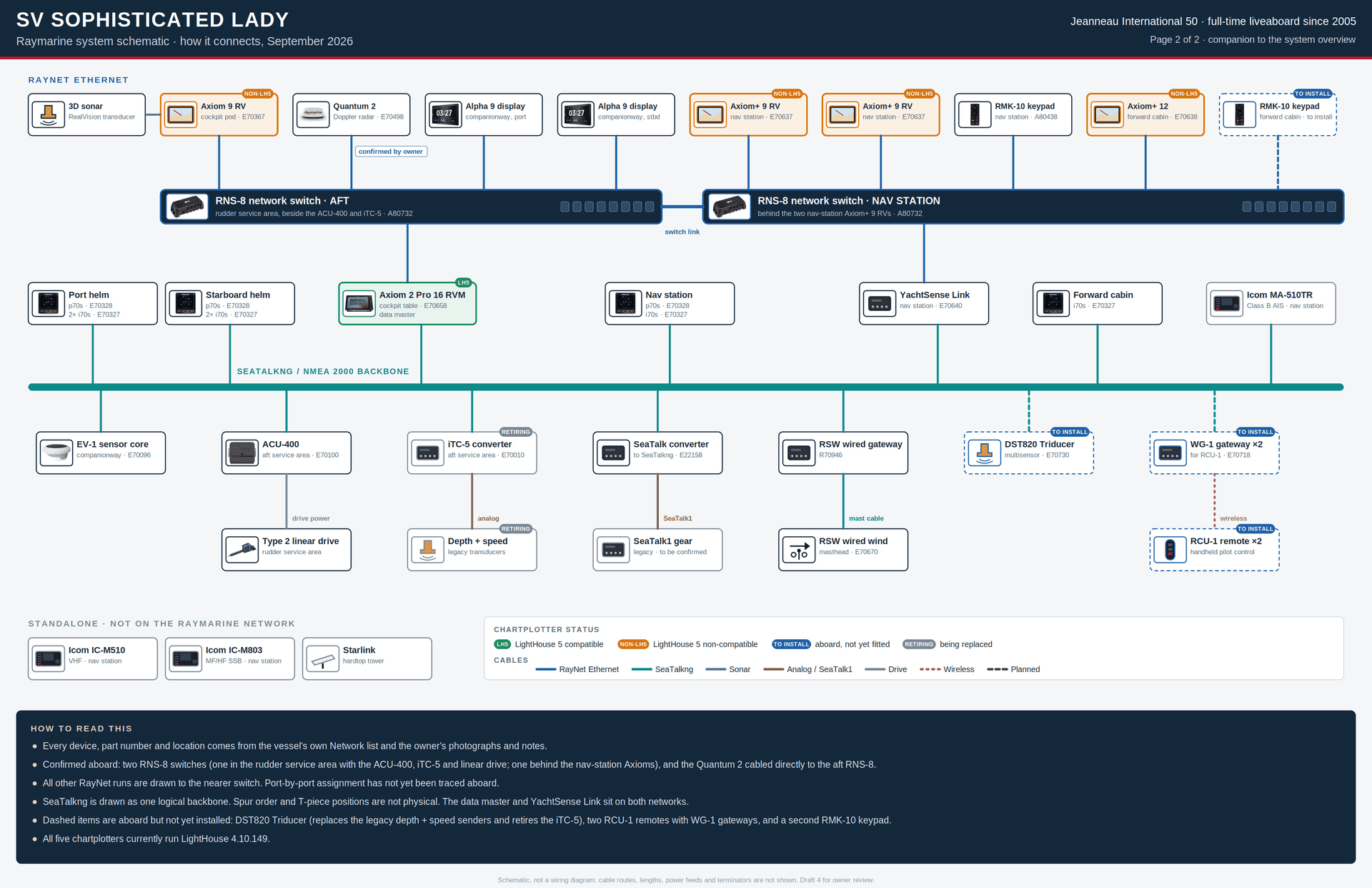Click the LH5 legend badge in Chartplotter Status
1372x888 pixels.
tap(502, 644)
